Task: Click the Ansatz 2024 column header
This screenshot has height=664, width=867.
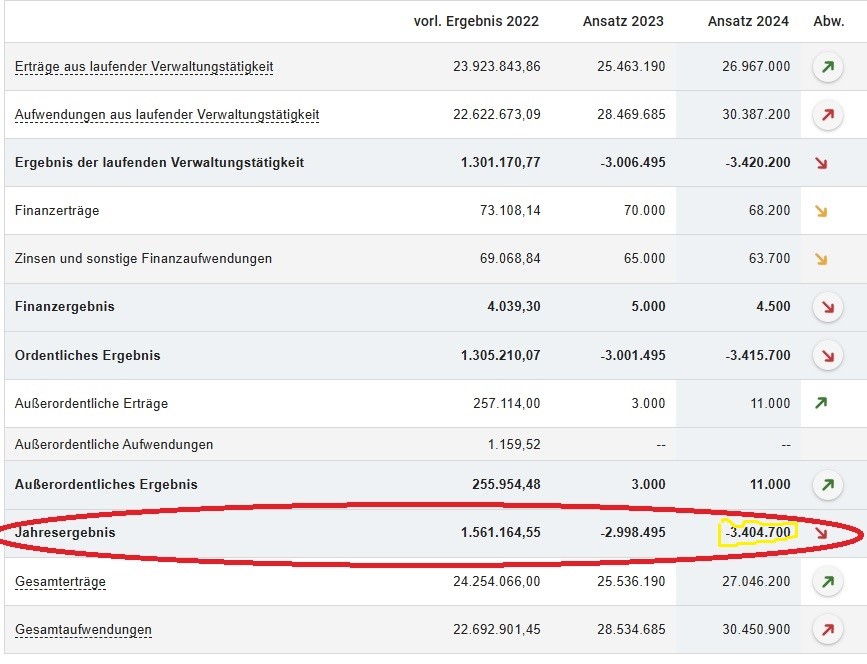Action: pyautogui.click(x=748, y=21)
